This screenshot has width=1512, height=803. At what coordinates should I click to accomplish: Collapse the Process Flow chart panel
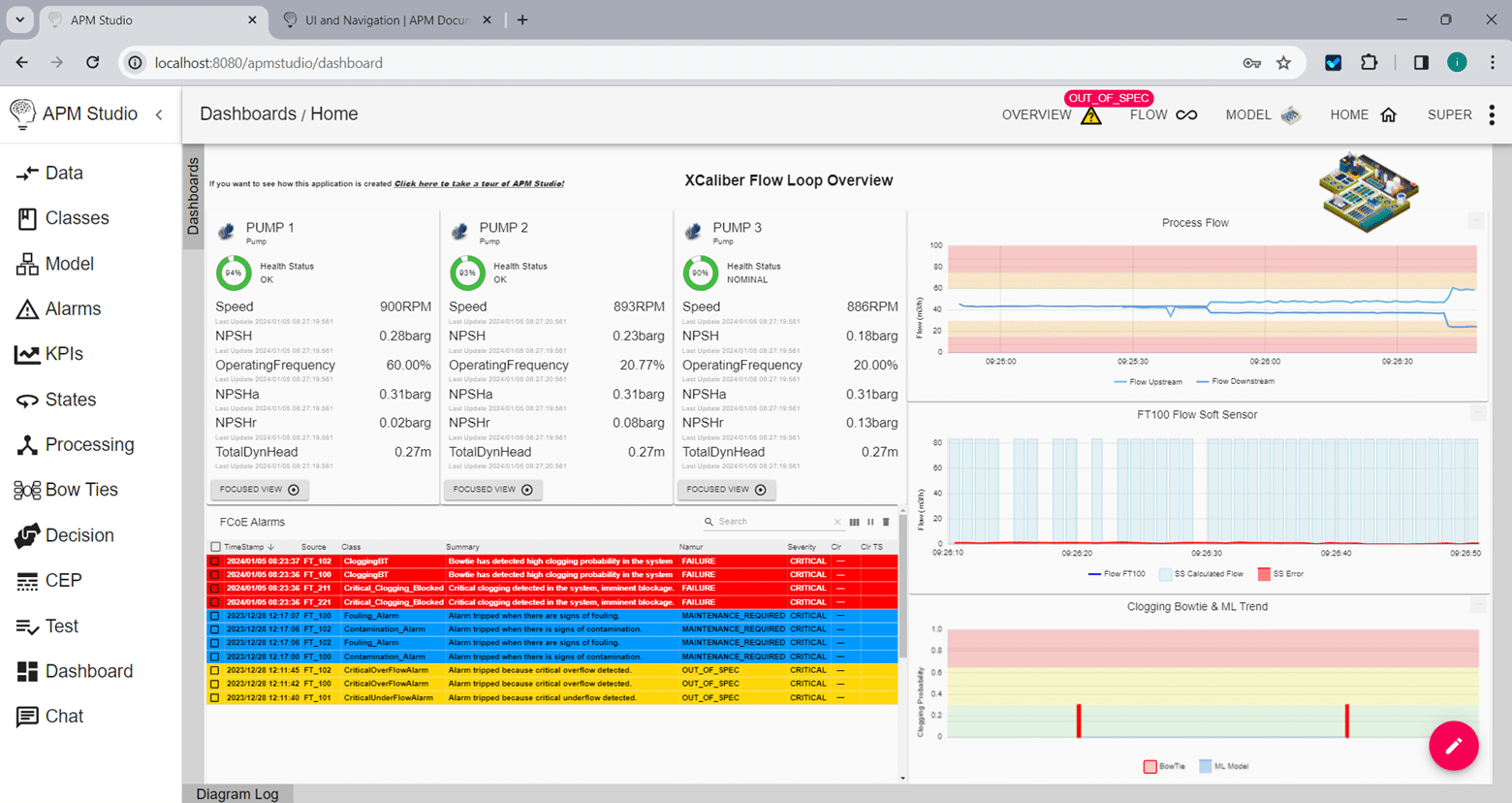(x=1476, y=220)
